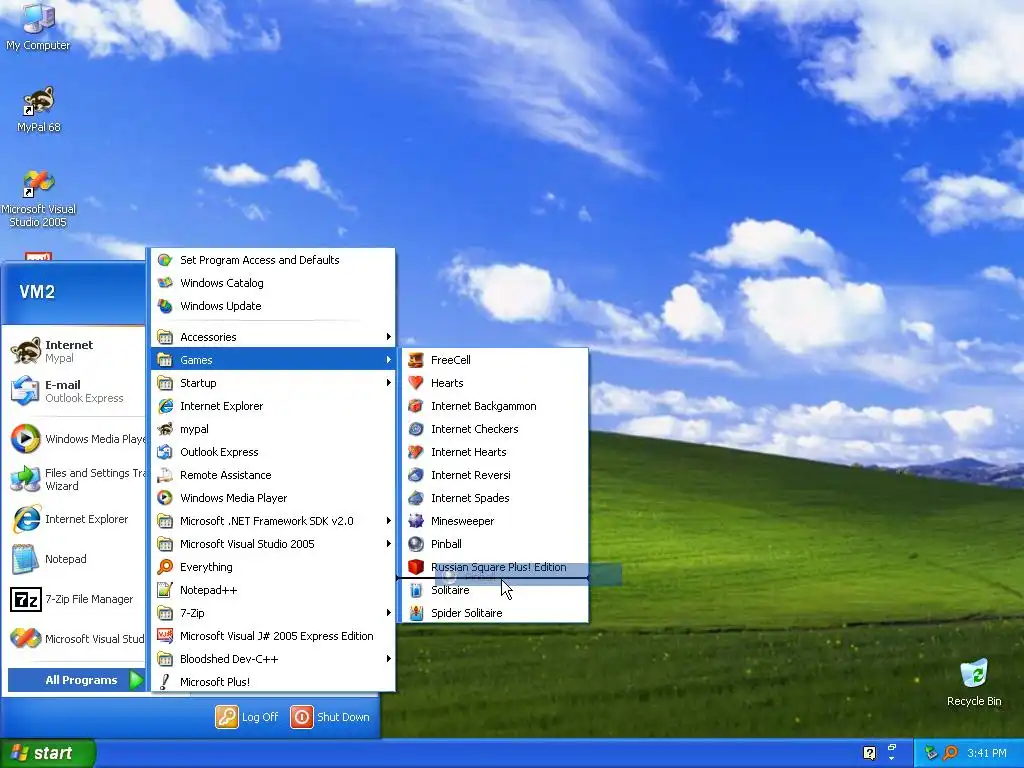Launch the Hearts game icon
The height and width of the screenshot is (768, 1024).
416,383
